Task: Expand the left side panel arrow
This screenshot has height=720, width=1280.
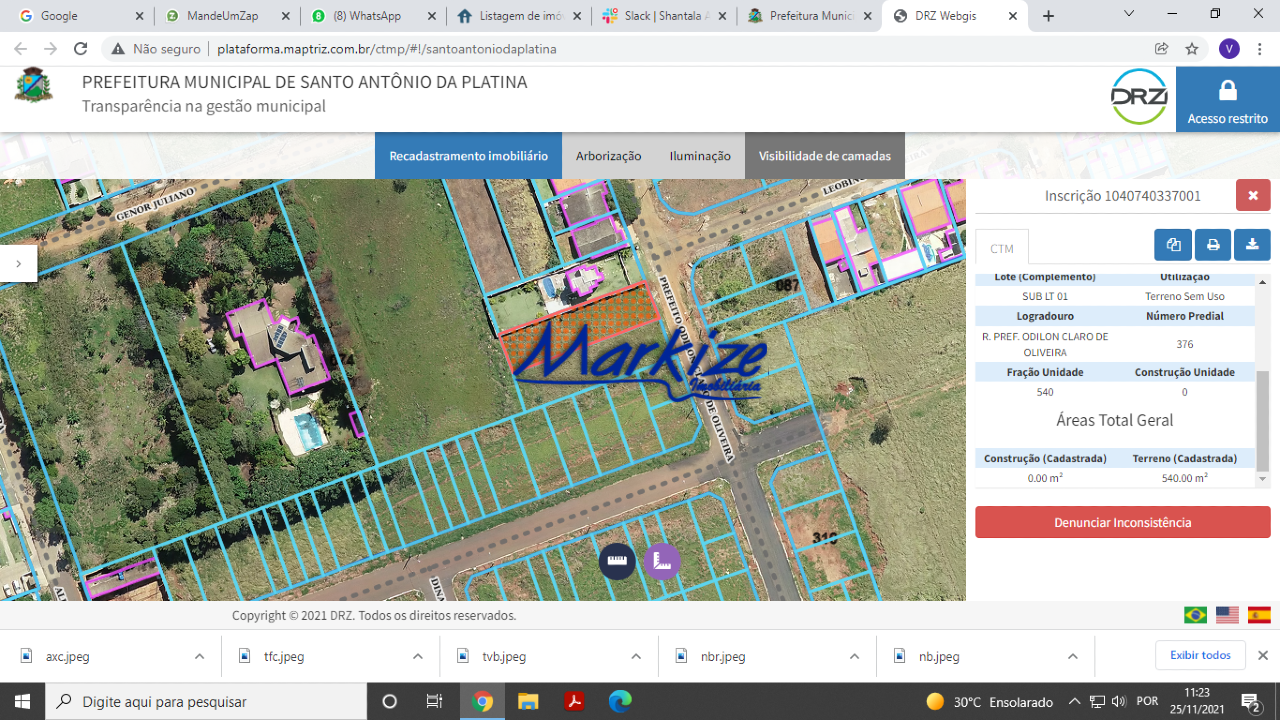Action: click(18, 263)
